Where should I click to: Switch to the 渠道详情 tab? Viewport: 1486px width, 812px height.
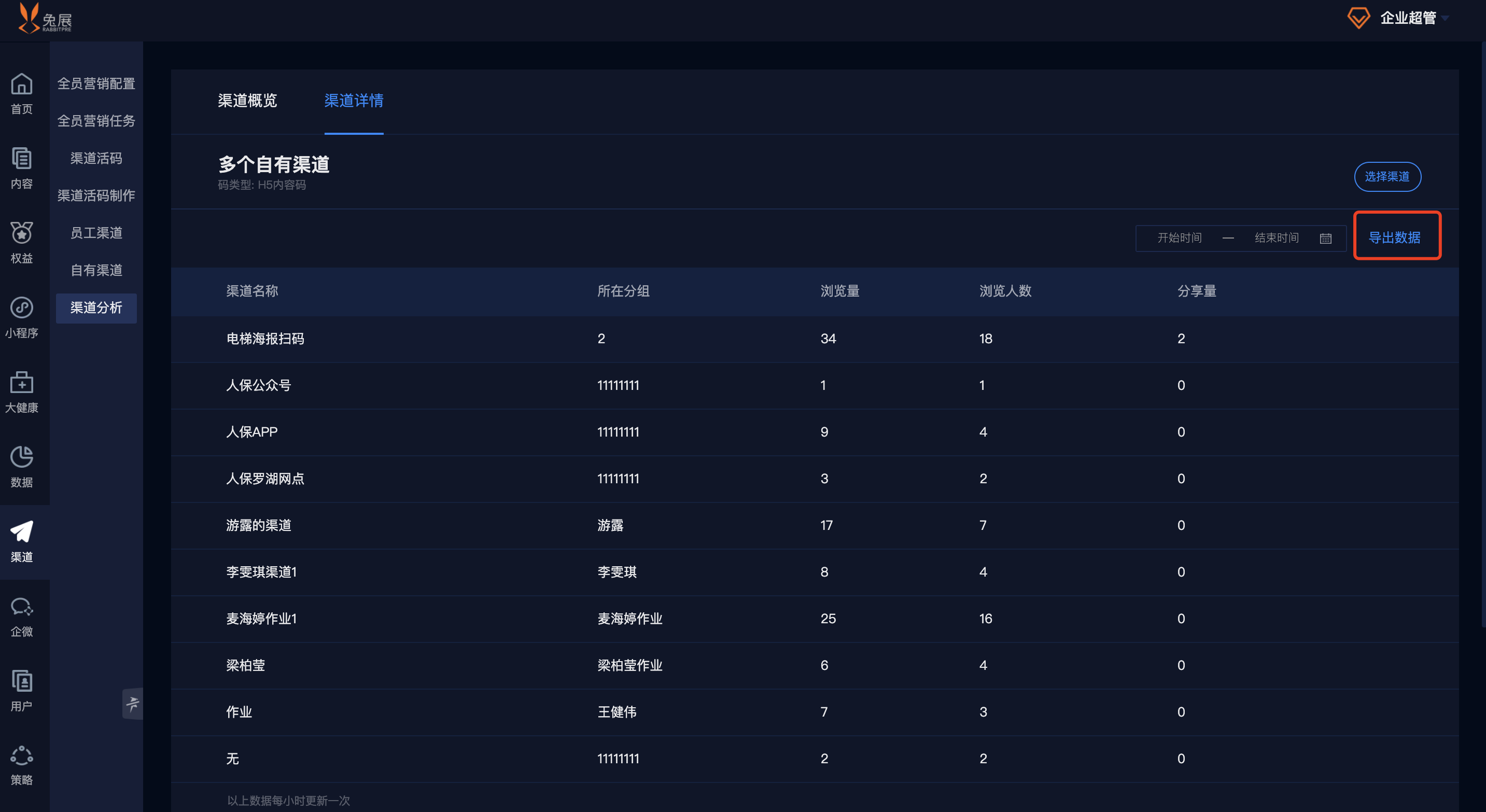pyautogui.click(x=354, y=101)
